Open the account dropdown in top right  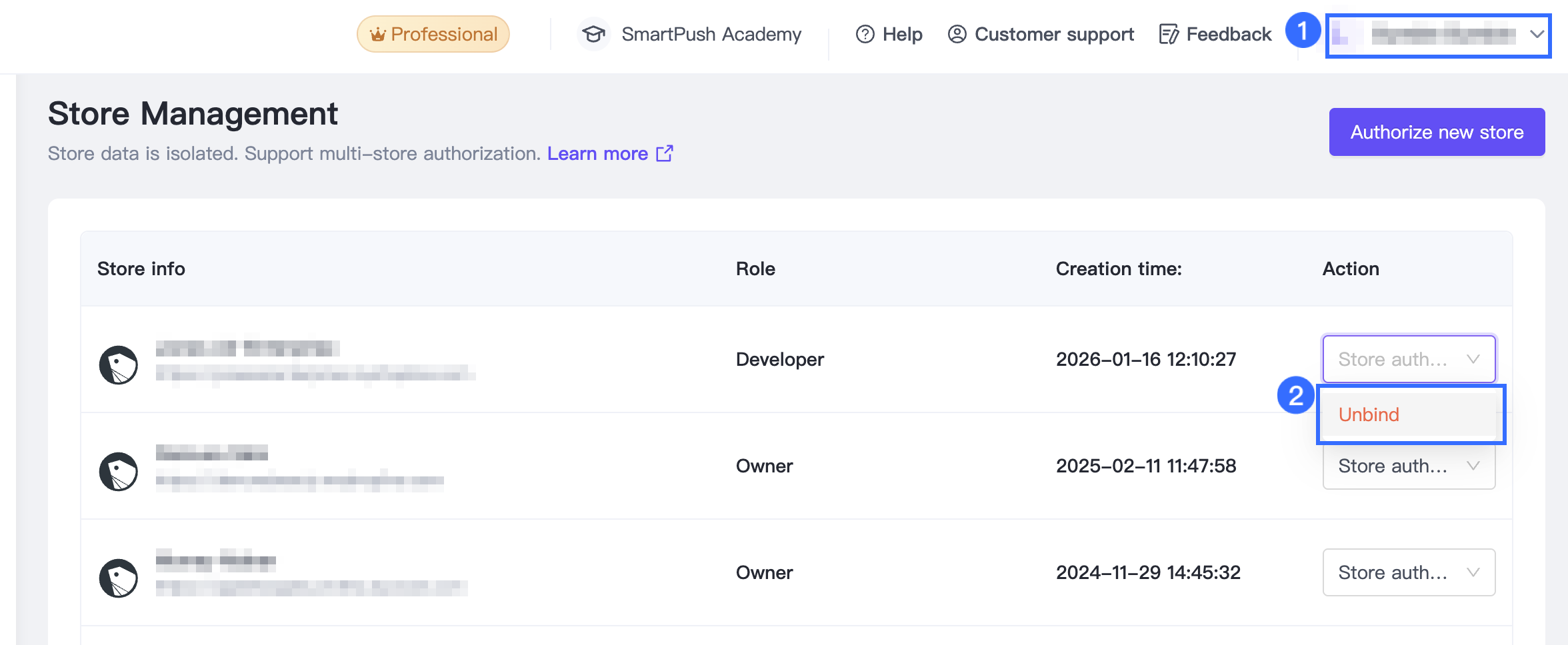(1438, 35)
